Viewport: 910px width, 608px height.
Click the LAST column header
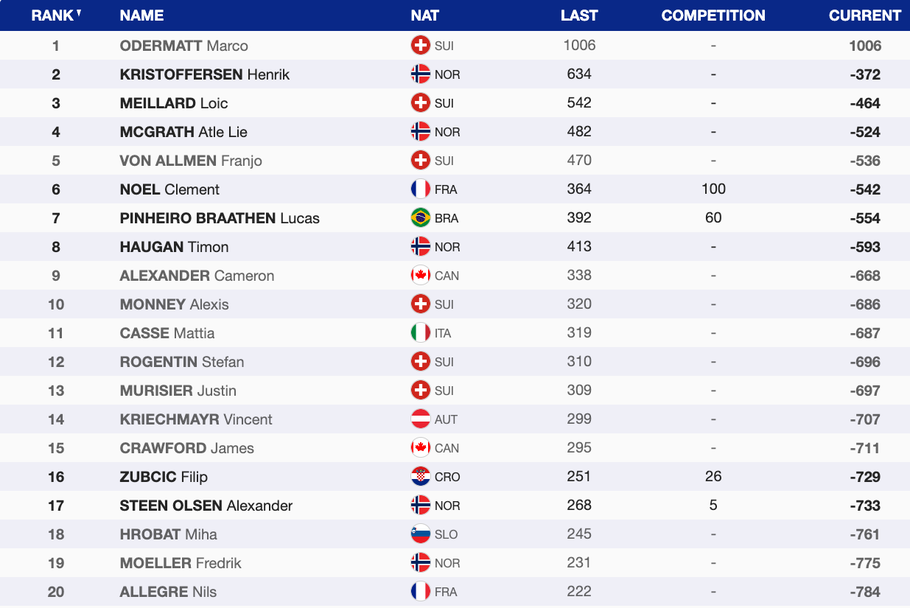tap(579, 15)
